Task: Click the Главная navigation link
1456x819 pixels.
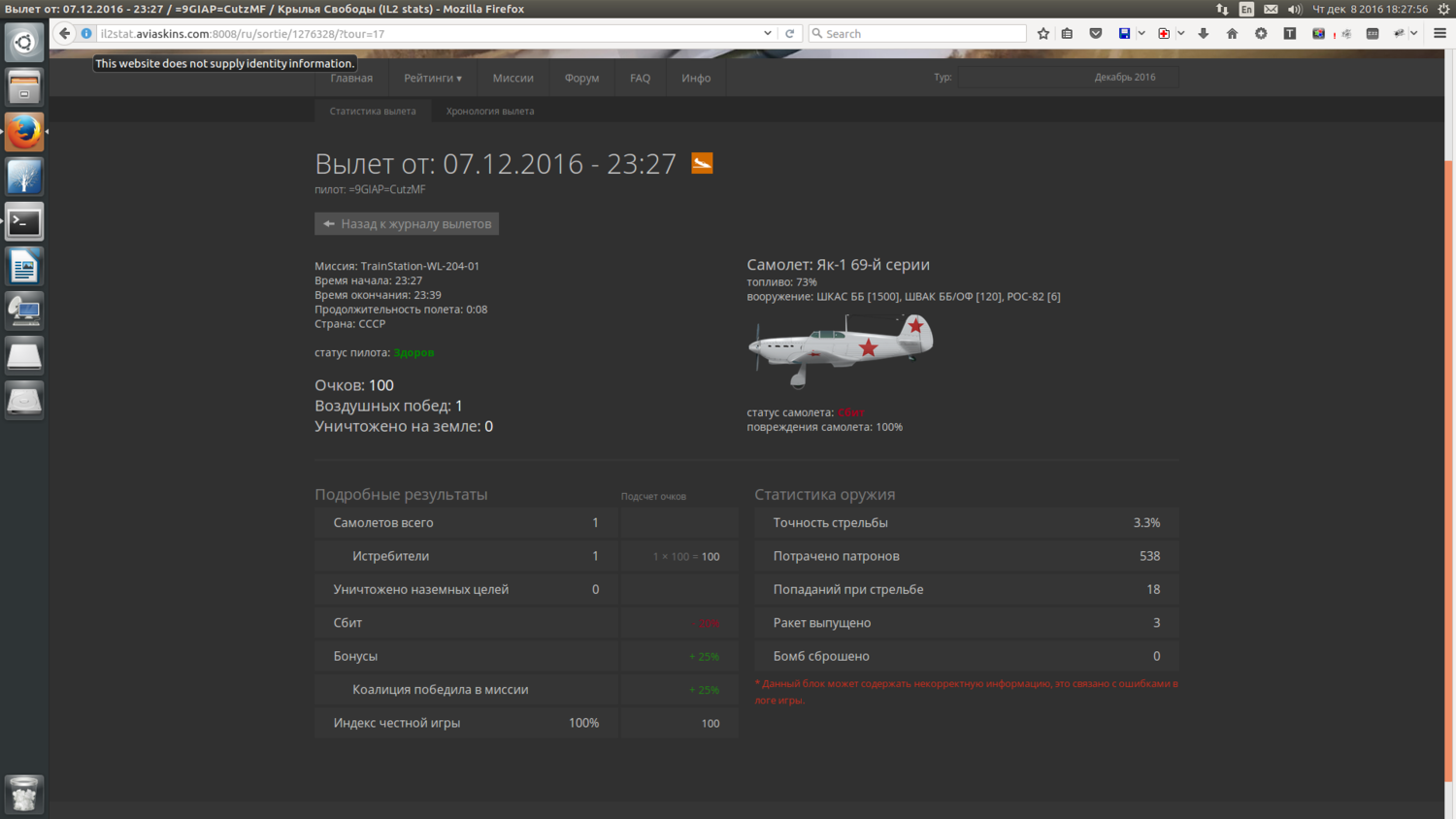Action: (x=351, y=78)
